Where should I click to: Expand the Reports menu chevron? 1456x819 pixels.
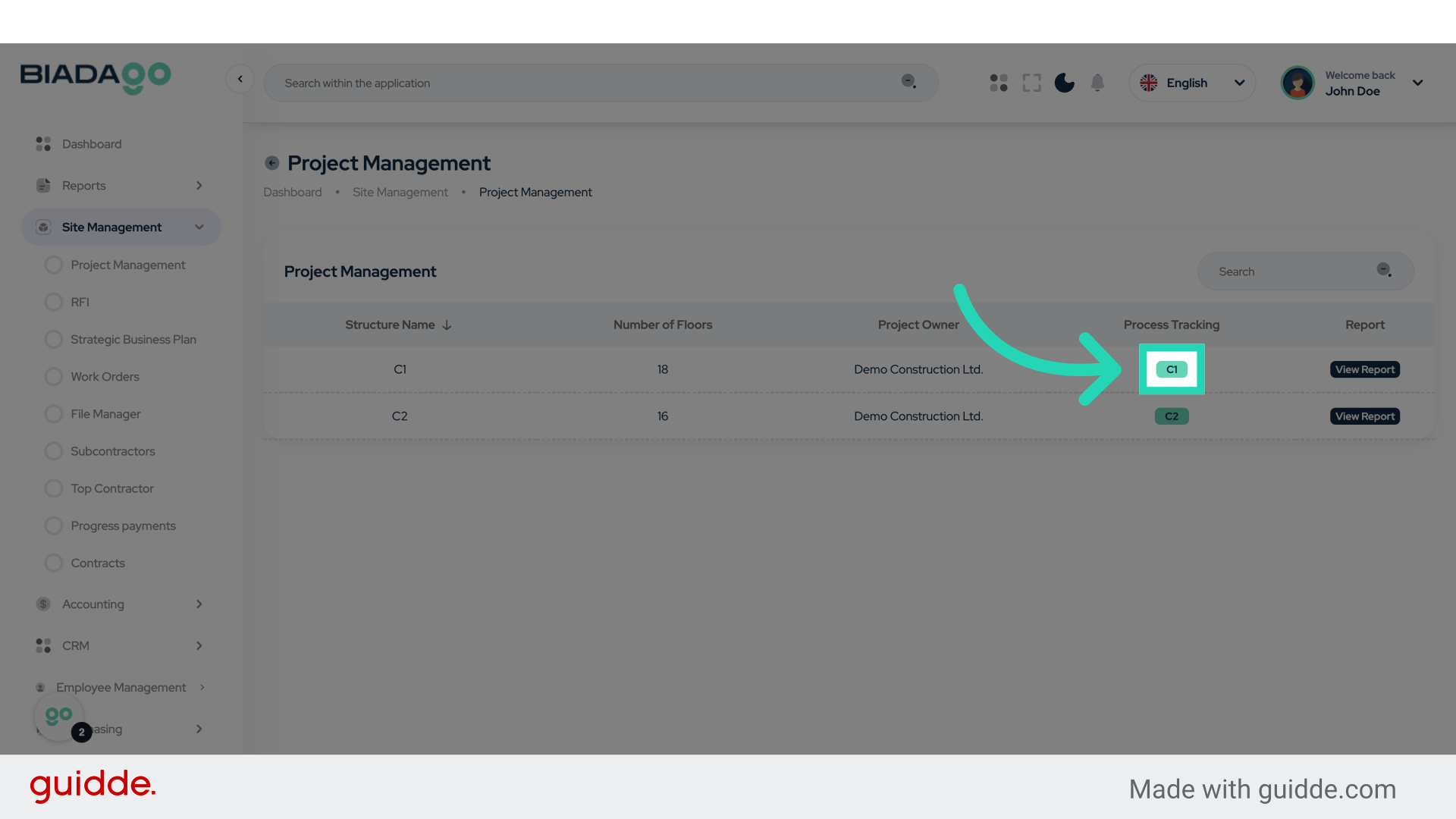199,186
